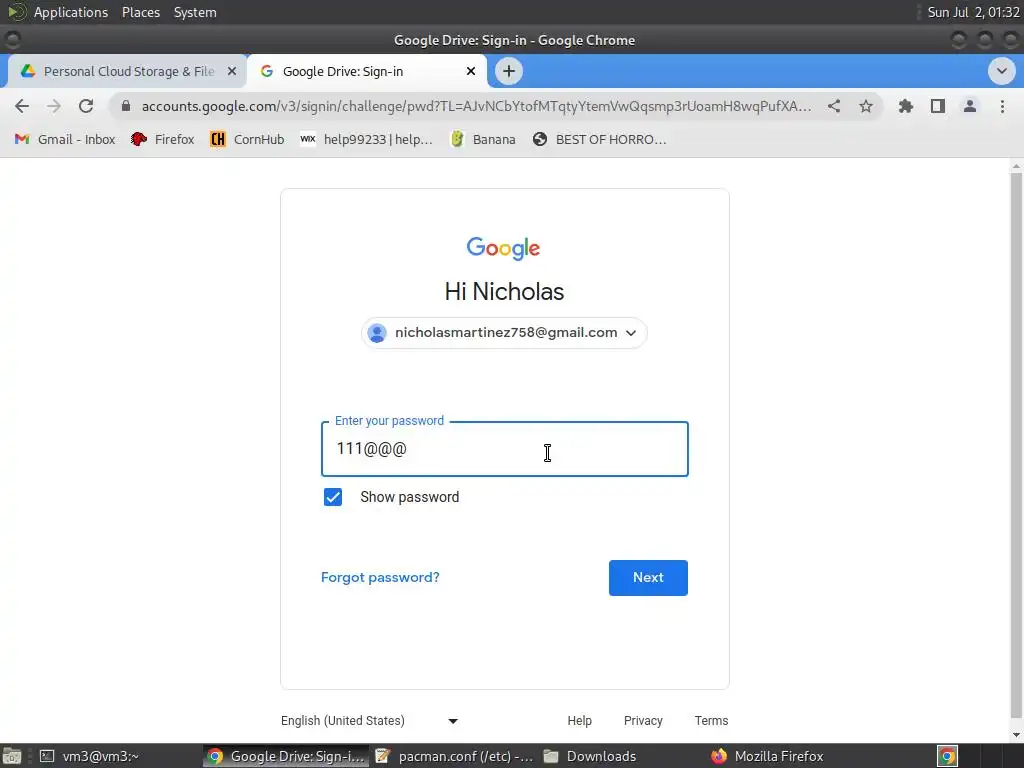Click the address bar URL

pos(476,106)
